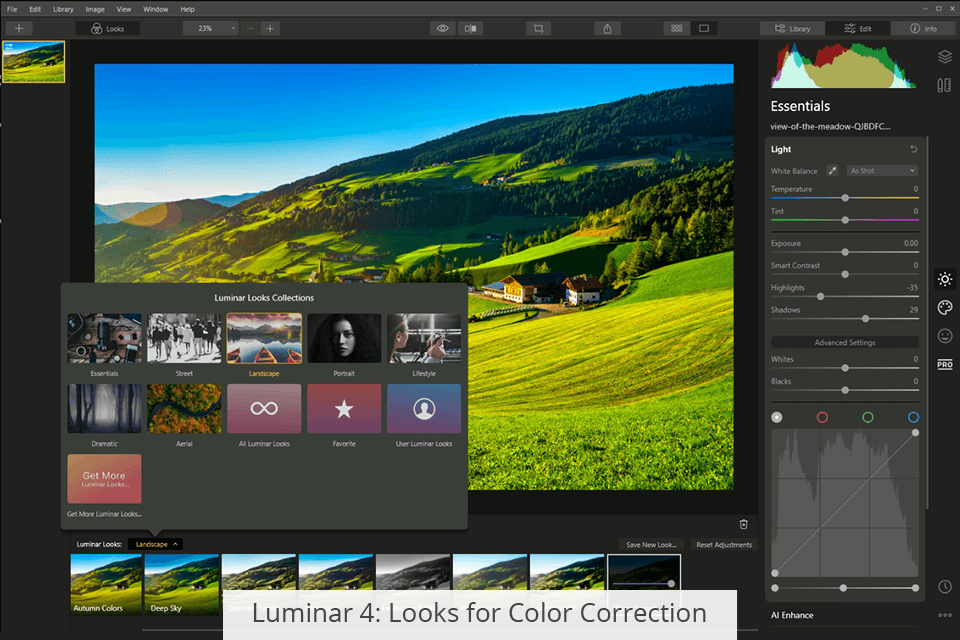Open the Library menu
The width and height of the screenshot is (960, 640).
63,9
